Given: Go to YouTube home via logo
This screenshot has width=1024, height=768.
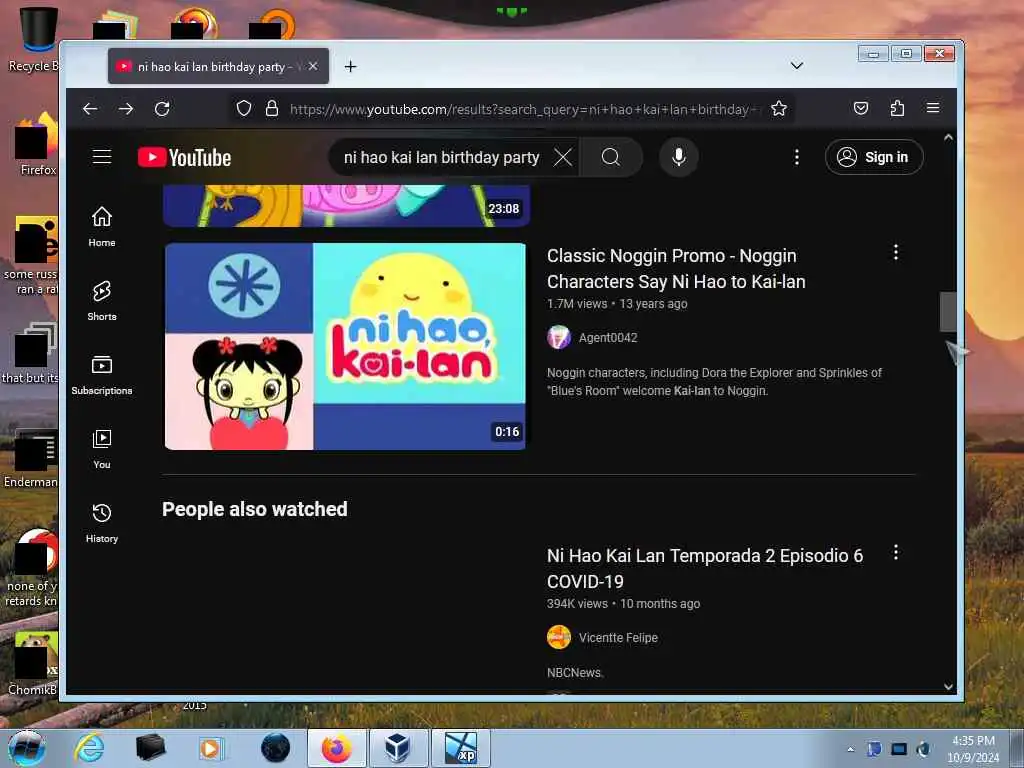Looking at the screenshot, I should click(x=184, y=157).
